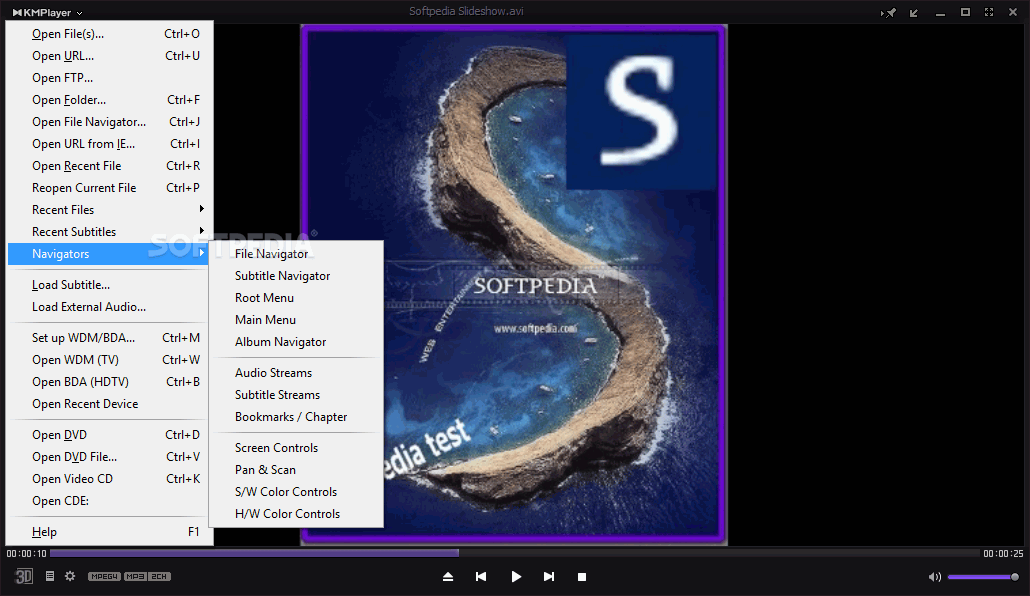1030x596 pixels.
Task: Open the 3D mode icon
Action: click(x=24, y=576)
